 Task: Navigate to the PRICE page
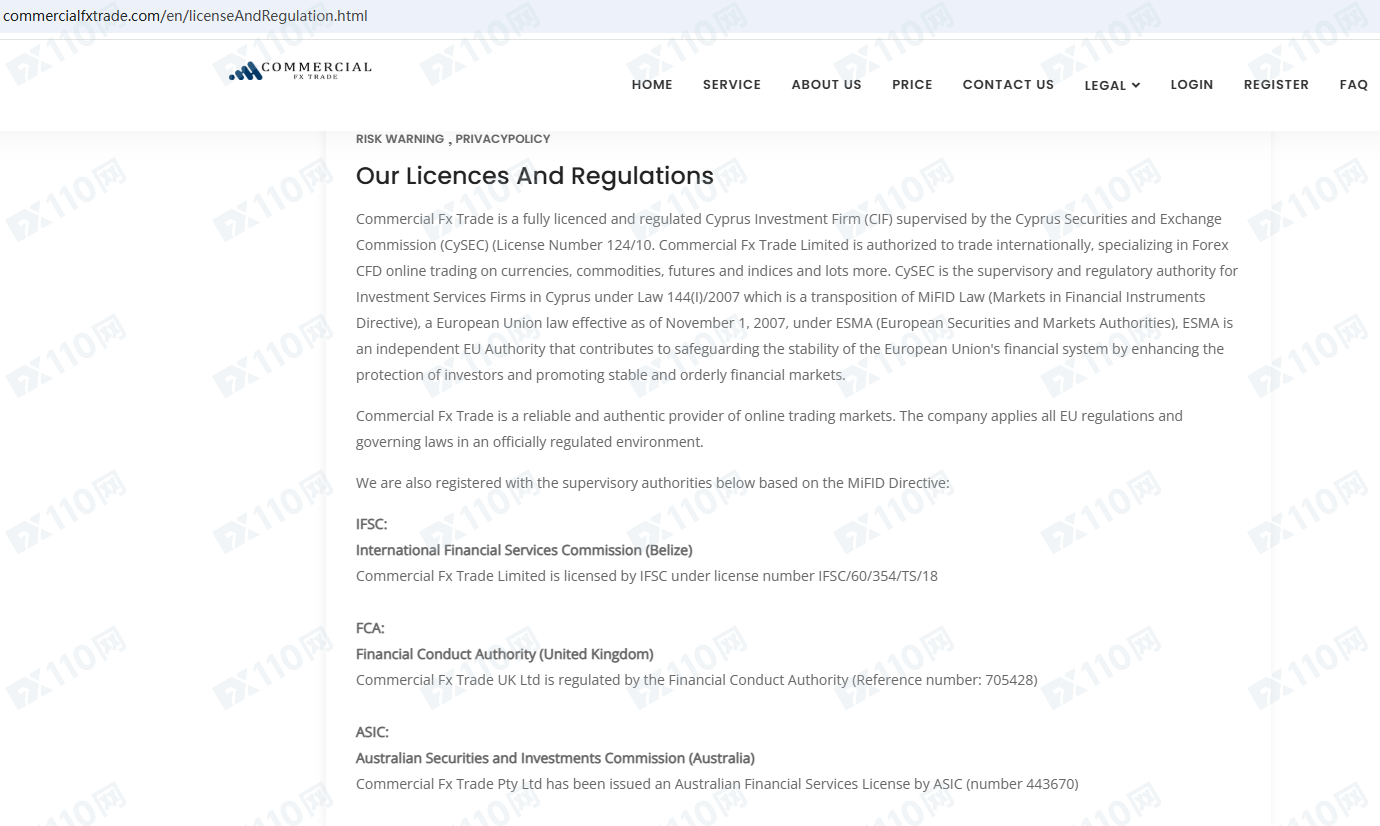point(912,85)
